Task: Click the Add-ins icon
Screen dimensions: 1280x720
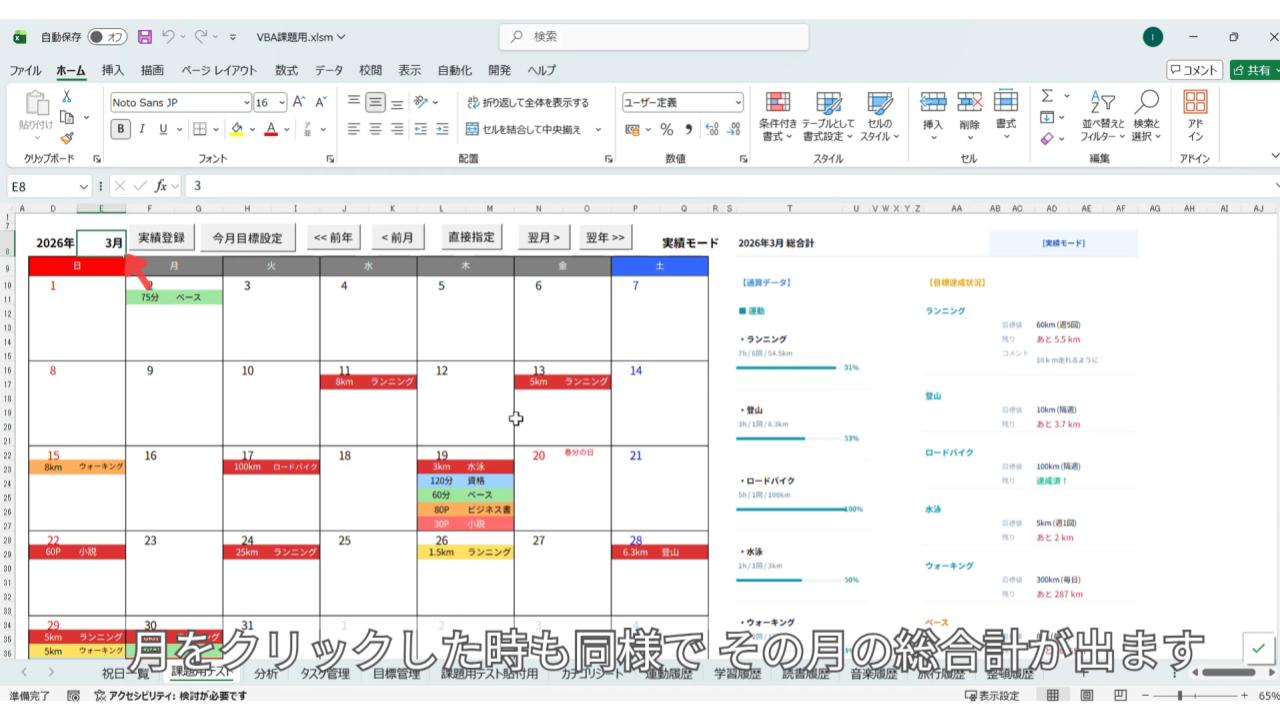Action: click(x=1195, y=103)
